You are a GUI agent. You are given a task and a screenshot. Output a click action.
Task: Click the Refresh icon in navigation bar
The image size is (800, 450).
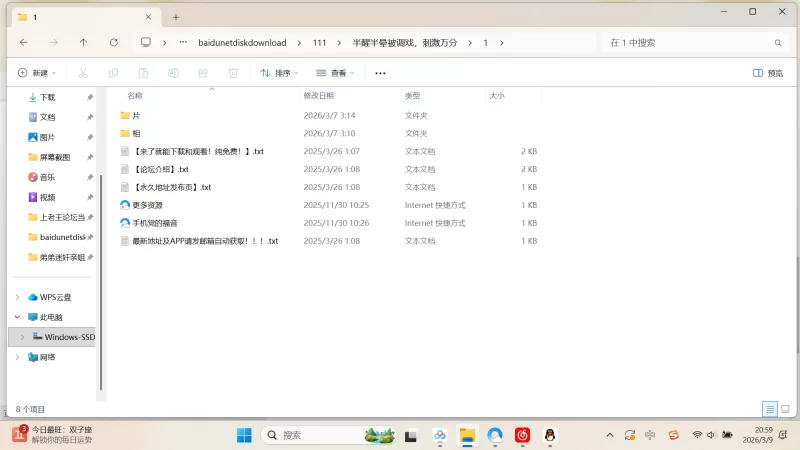pos(113,43)
